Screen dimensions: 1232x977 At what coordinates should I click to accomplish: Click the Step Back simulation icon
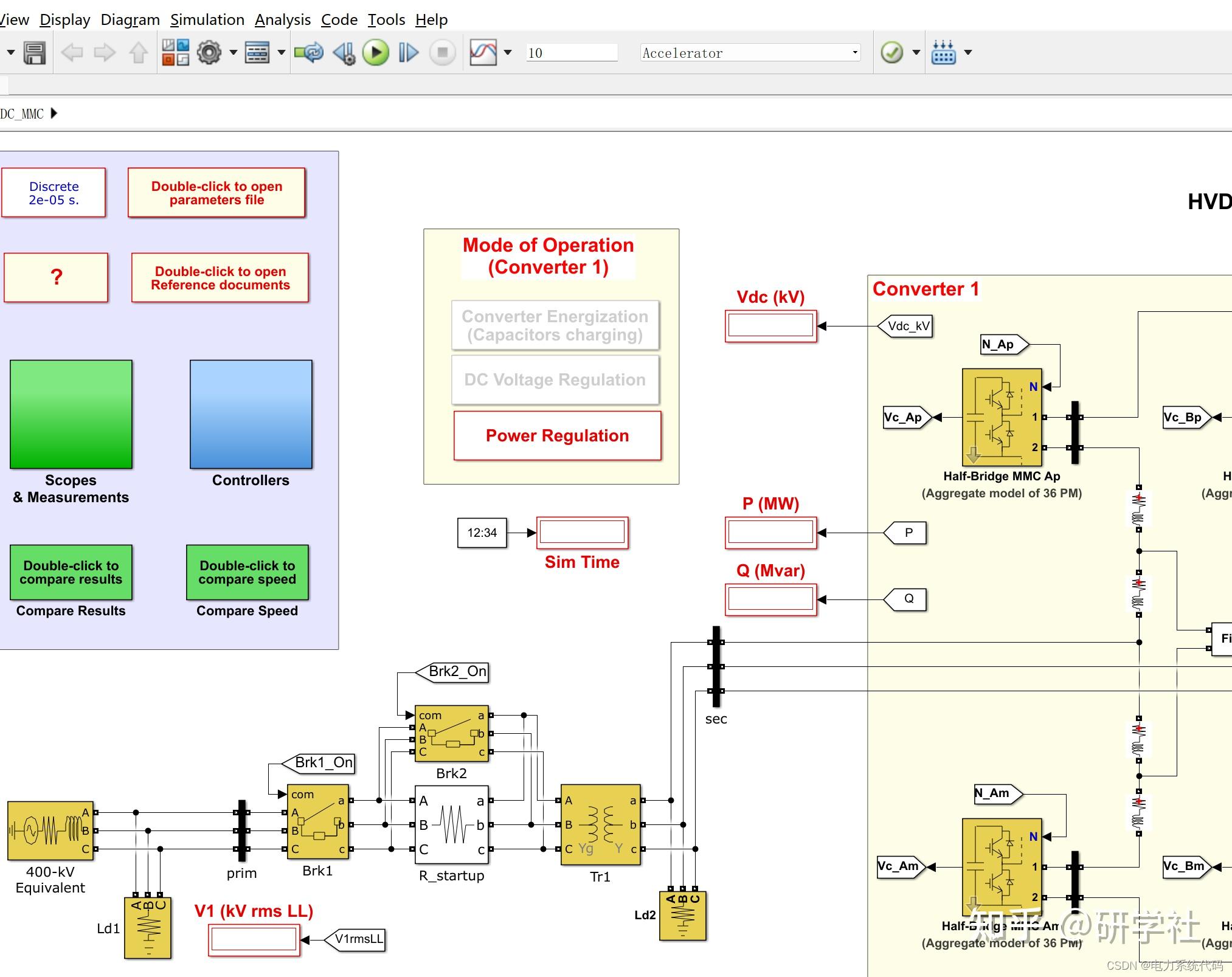(345, 53)
